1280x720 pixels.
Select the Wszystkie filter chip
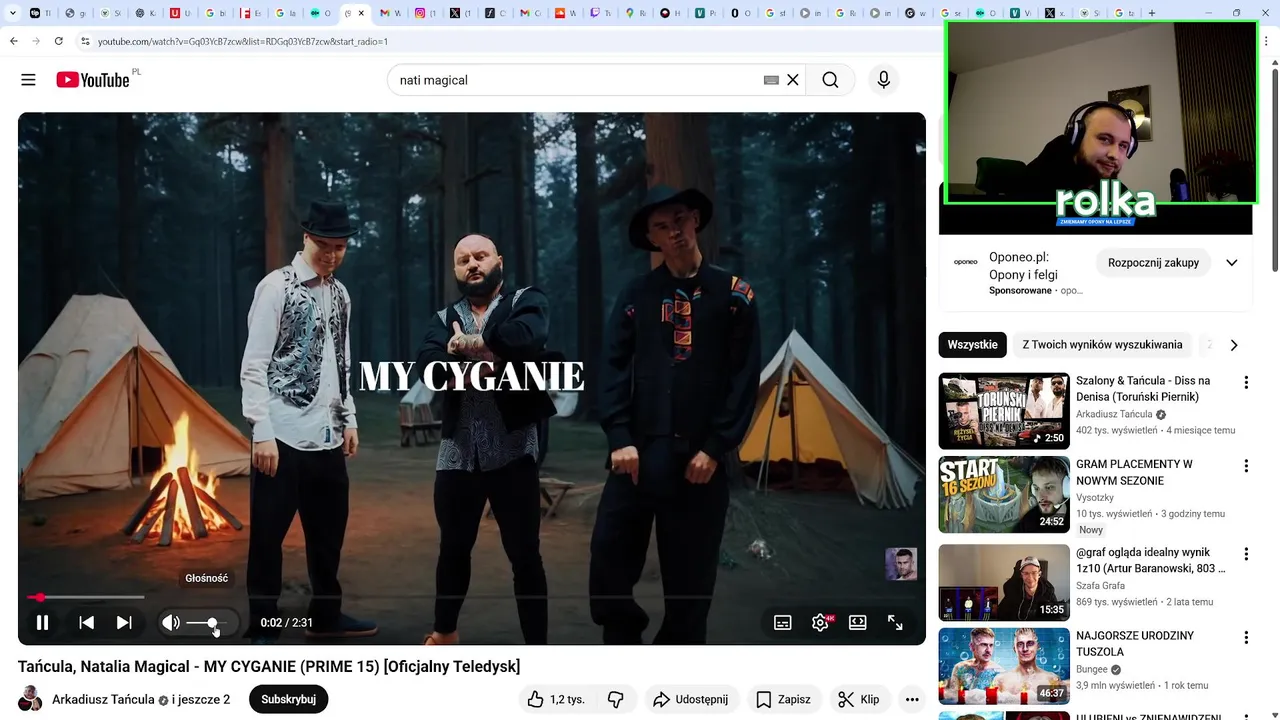pos(973,344)
